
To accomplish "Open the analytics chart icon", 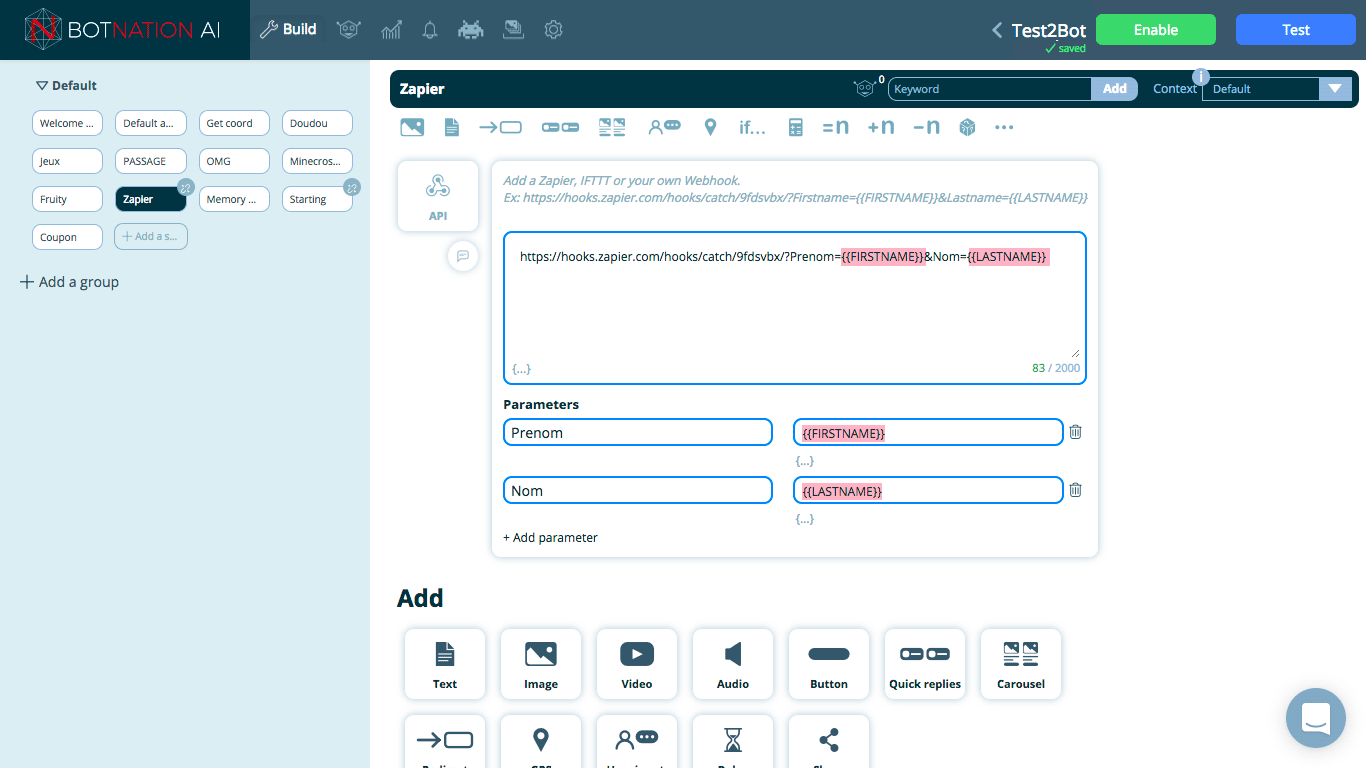I will [x=391, y=30].
